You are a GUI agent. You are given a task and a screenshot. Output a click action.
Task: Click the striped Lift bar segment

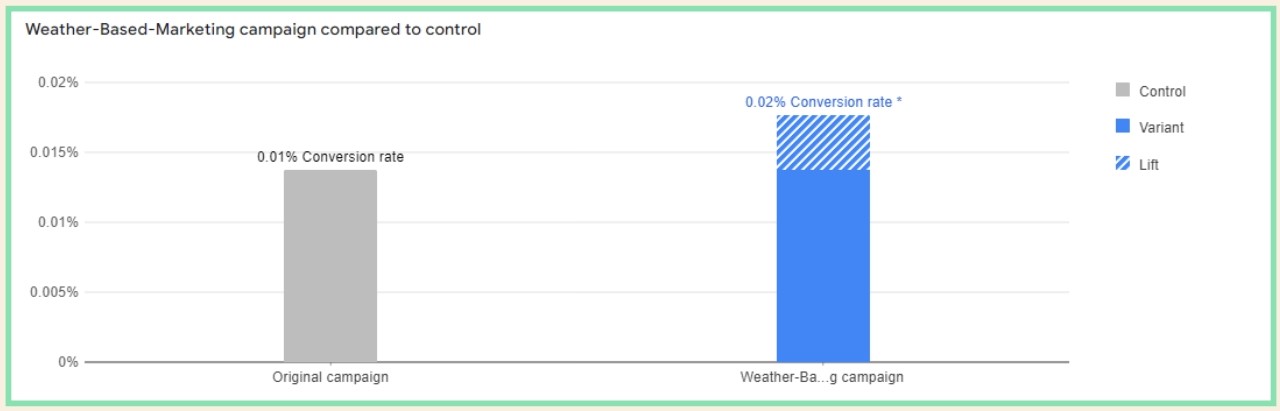(823, 142)
